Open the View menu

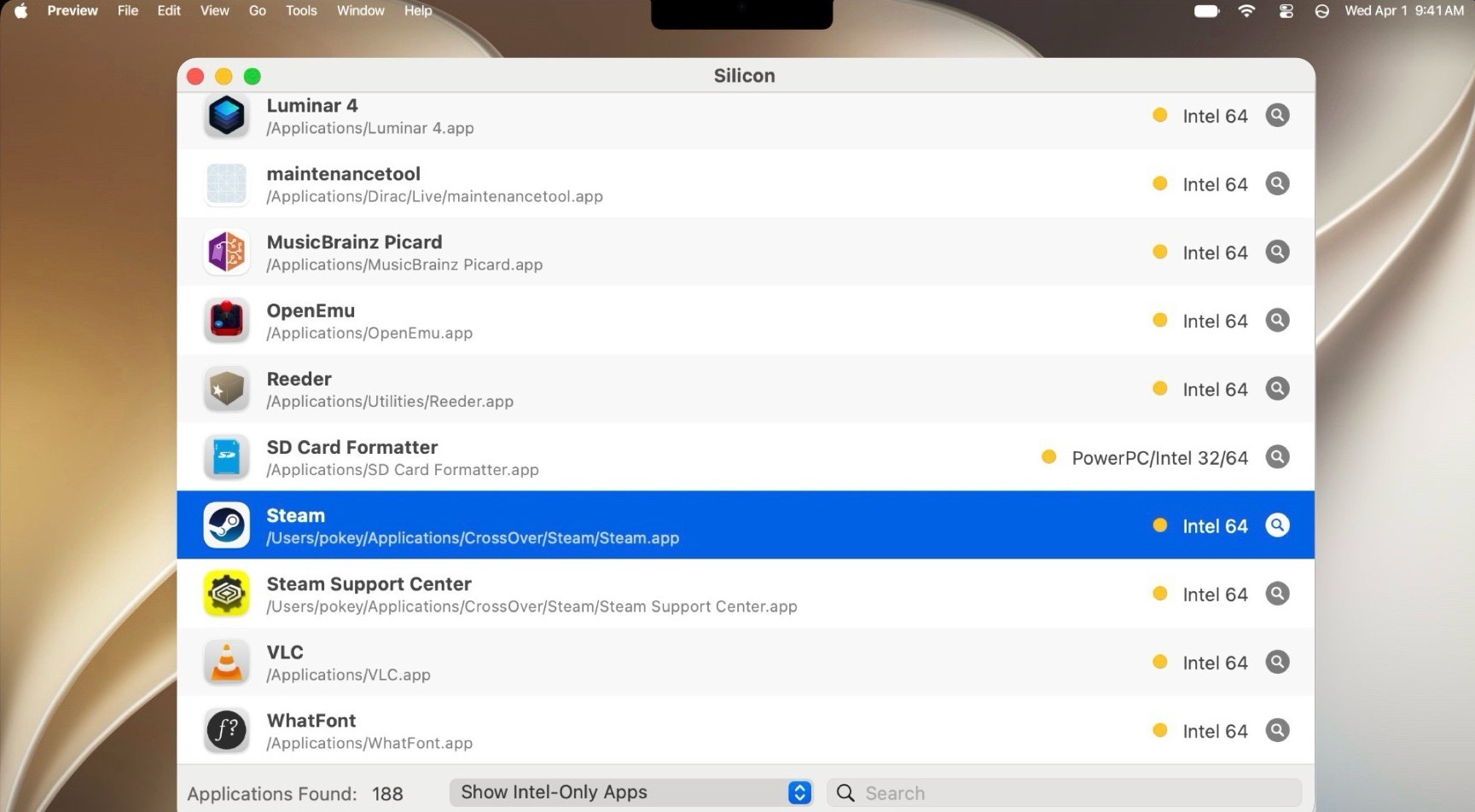214,11
